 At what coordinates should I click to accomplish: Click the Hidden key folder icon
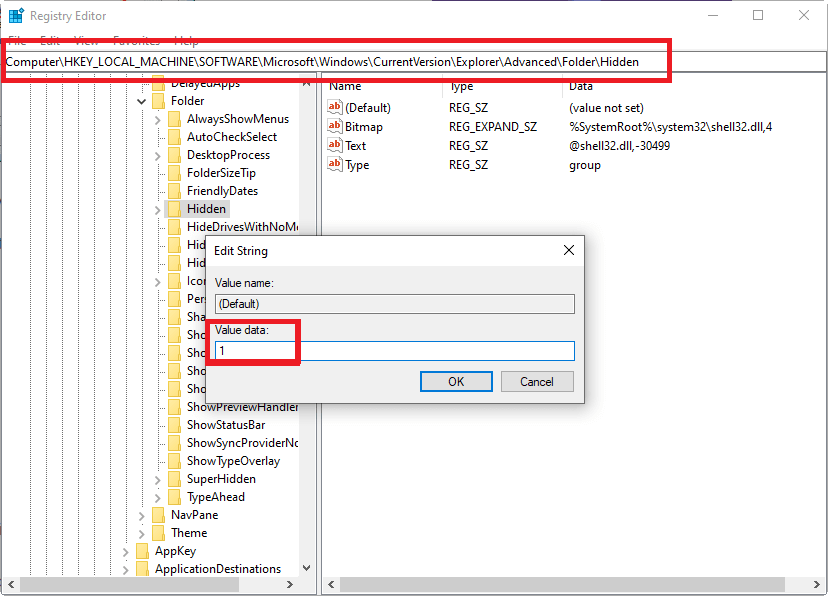[174, 209]
